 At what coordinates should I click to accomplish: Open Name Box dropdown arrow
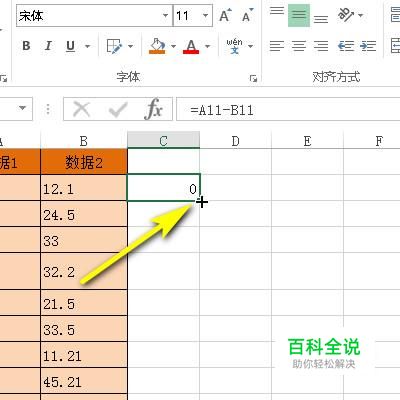click(x=22, y=108)
